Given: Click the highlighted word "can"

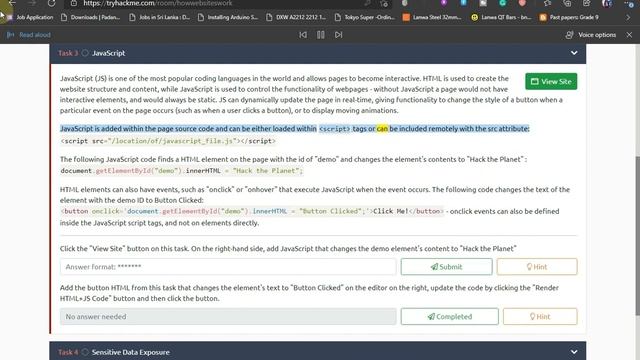Looking at the screenshot, I should point(382,129).
